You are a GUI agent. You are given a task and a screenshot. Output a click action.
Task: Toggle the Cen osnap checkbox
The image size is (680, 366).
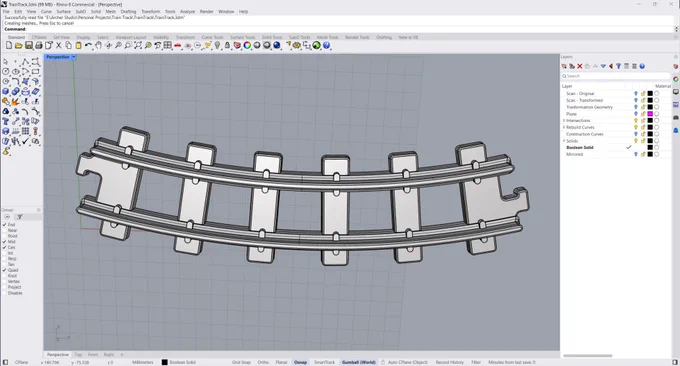[4, 247]
